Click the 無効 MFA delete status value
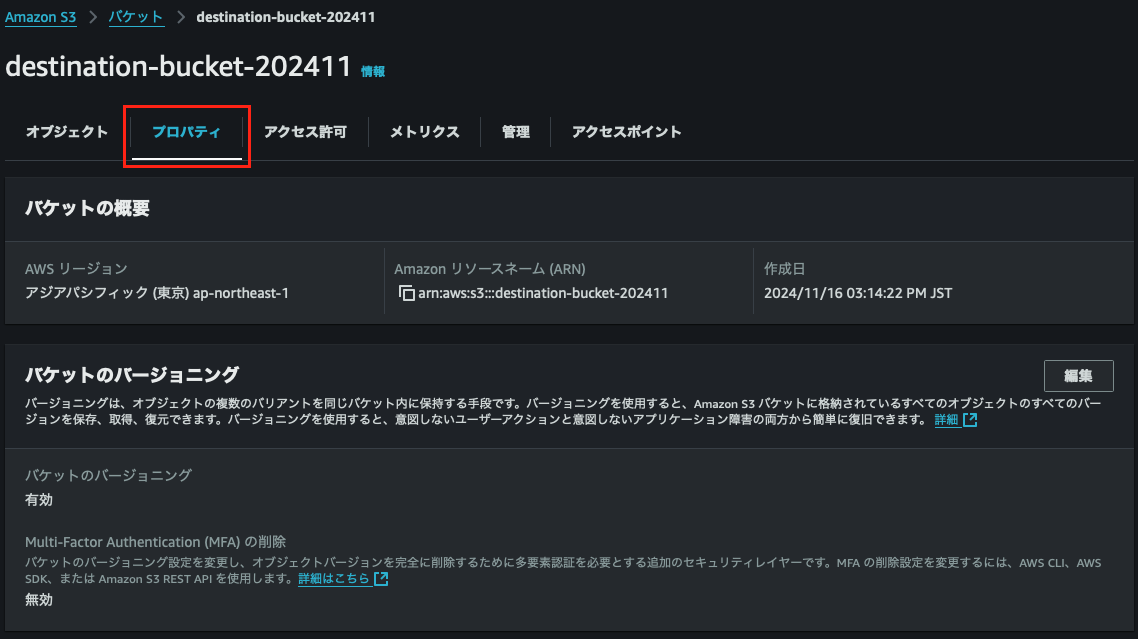 (38, 600)
